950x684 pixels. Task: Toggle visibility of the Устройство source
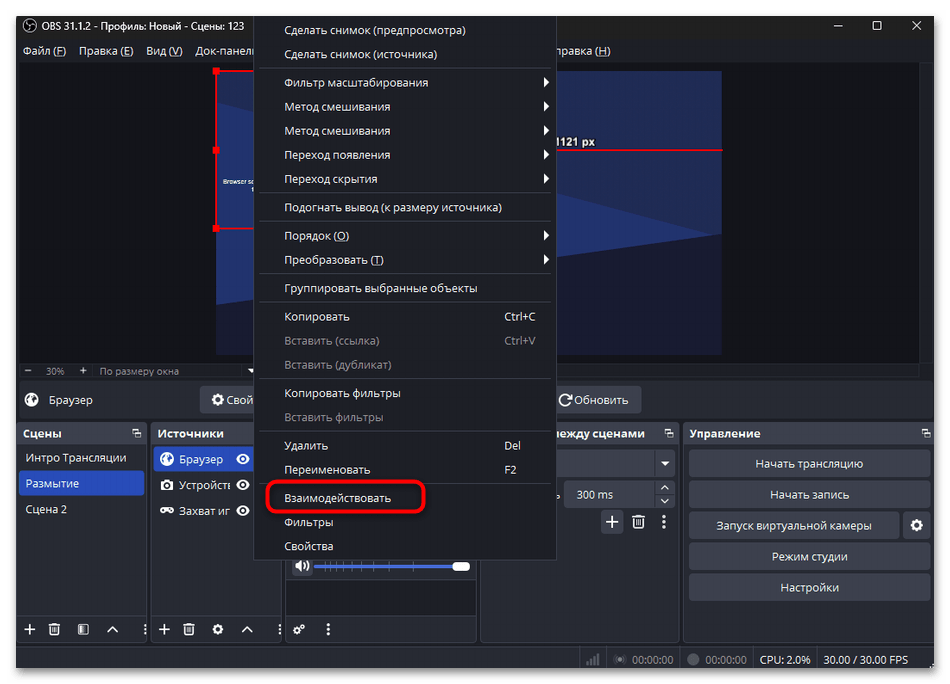click(242, 485)
